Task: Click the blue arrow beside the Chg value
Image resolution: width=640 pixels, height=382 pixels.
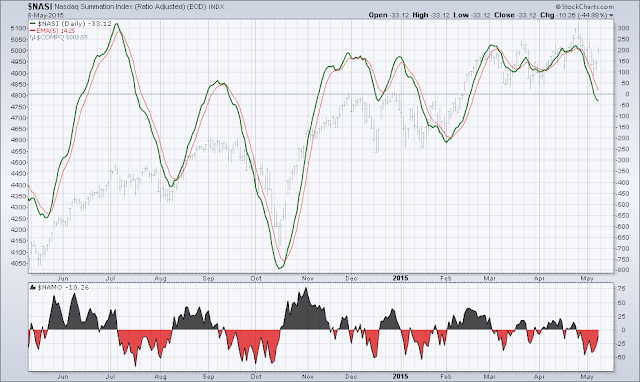Action: click(611, 16)
